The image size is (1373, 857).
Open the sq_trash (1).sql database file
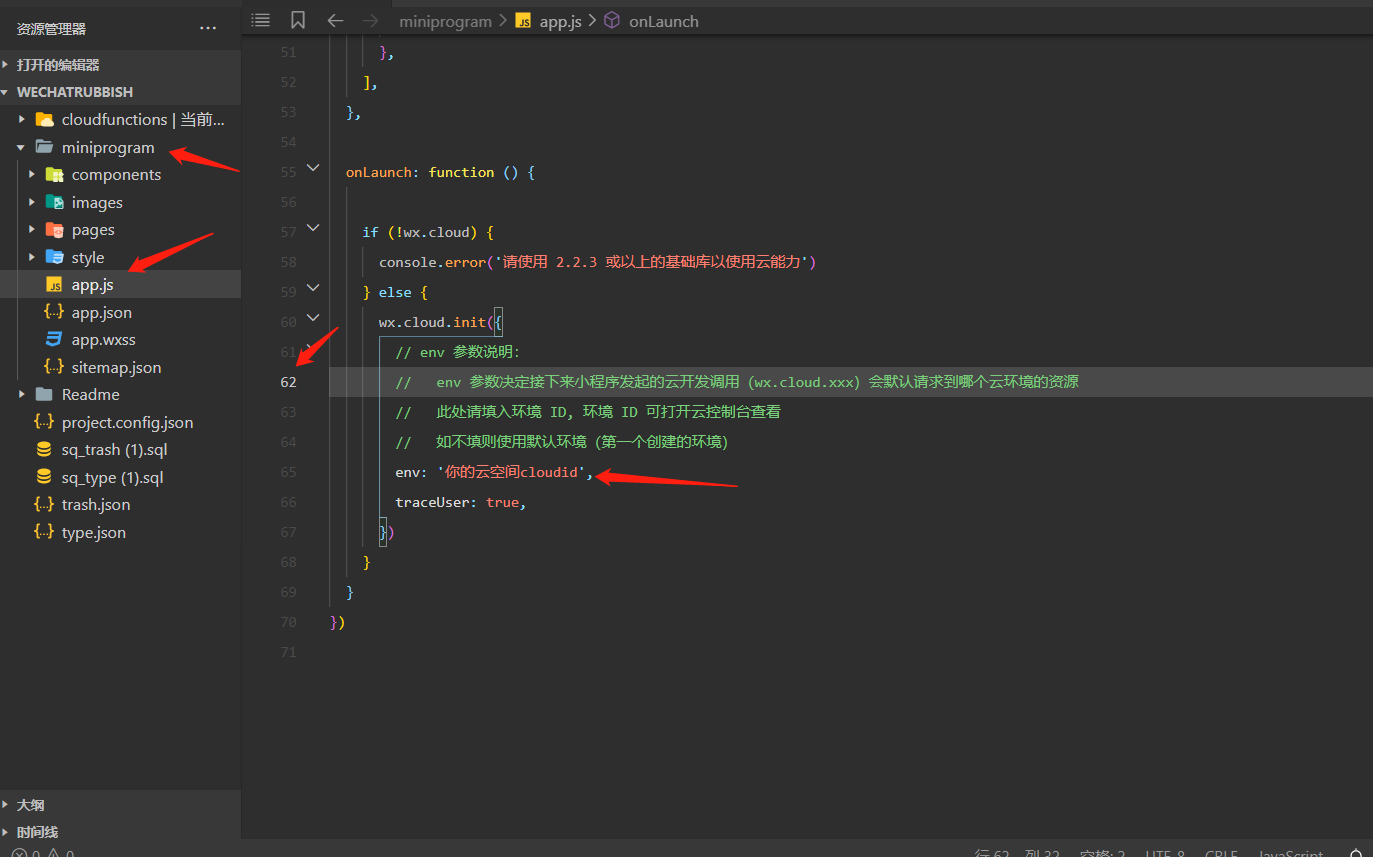point(112,450)
